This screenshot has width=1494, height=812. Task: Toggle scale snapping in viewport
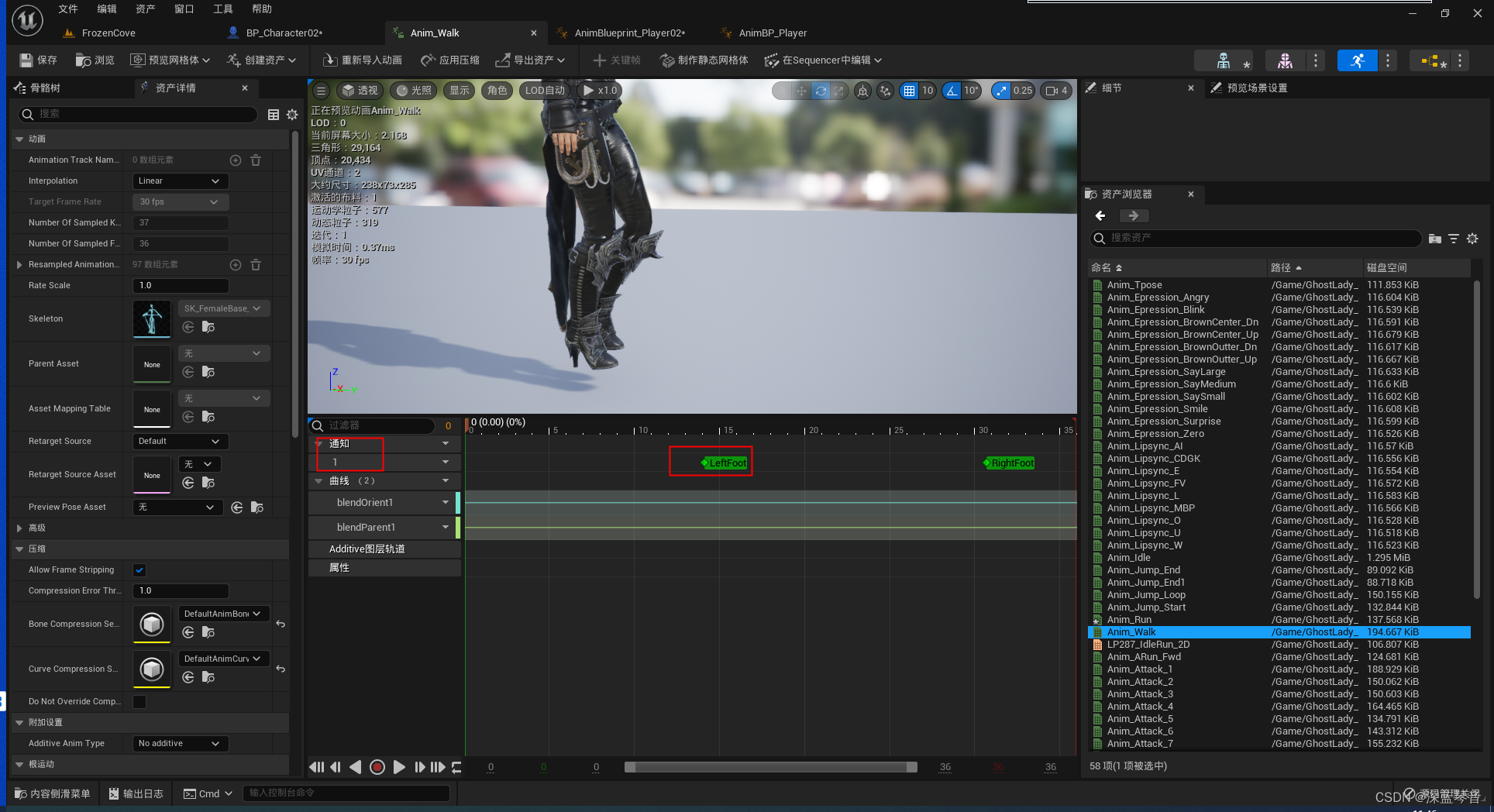[x=1002, y=91]
